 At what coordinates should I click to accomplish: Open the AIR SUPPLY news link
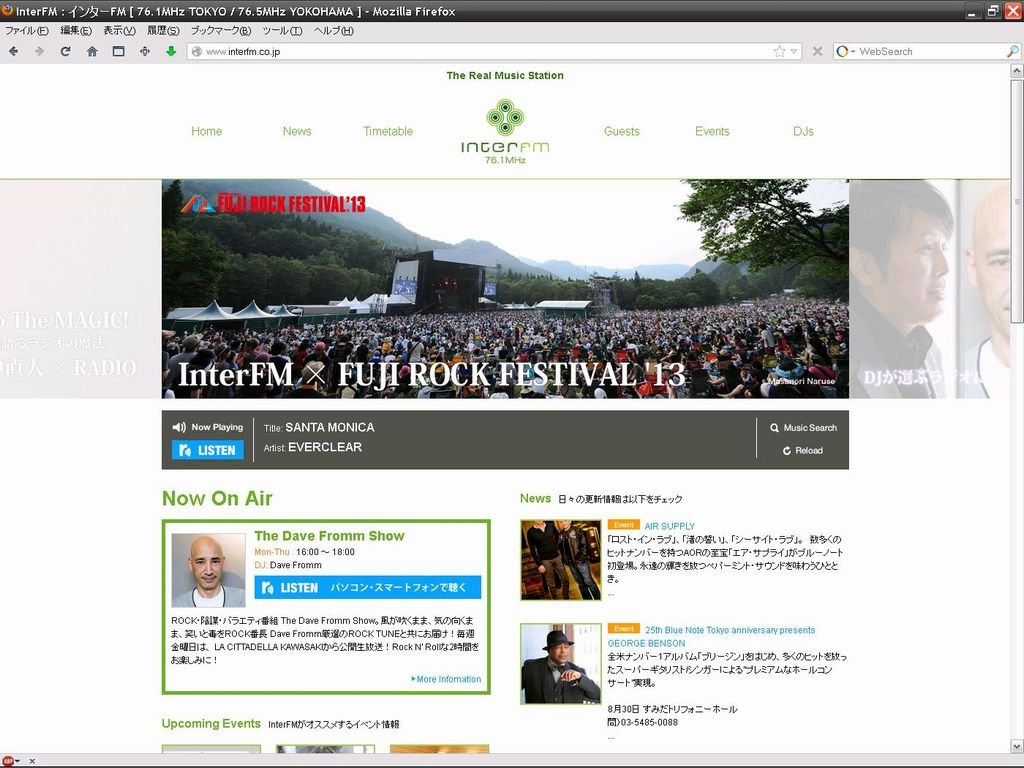point(669,526)
